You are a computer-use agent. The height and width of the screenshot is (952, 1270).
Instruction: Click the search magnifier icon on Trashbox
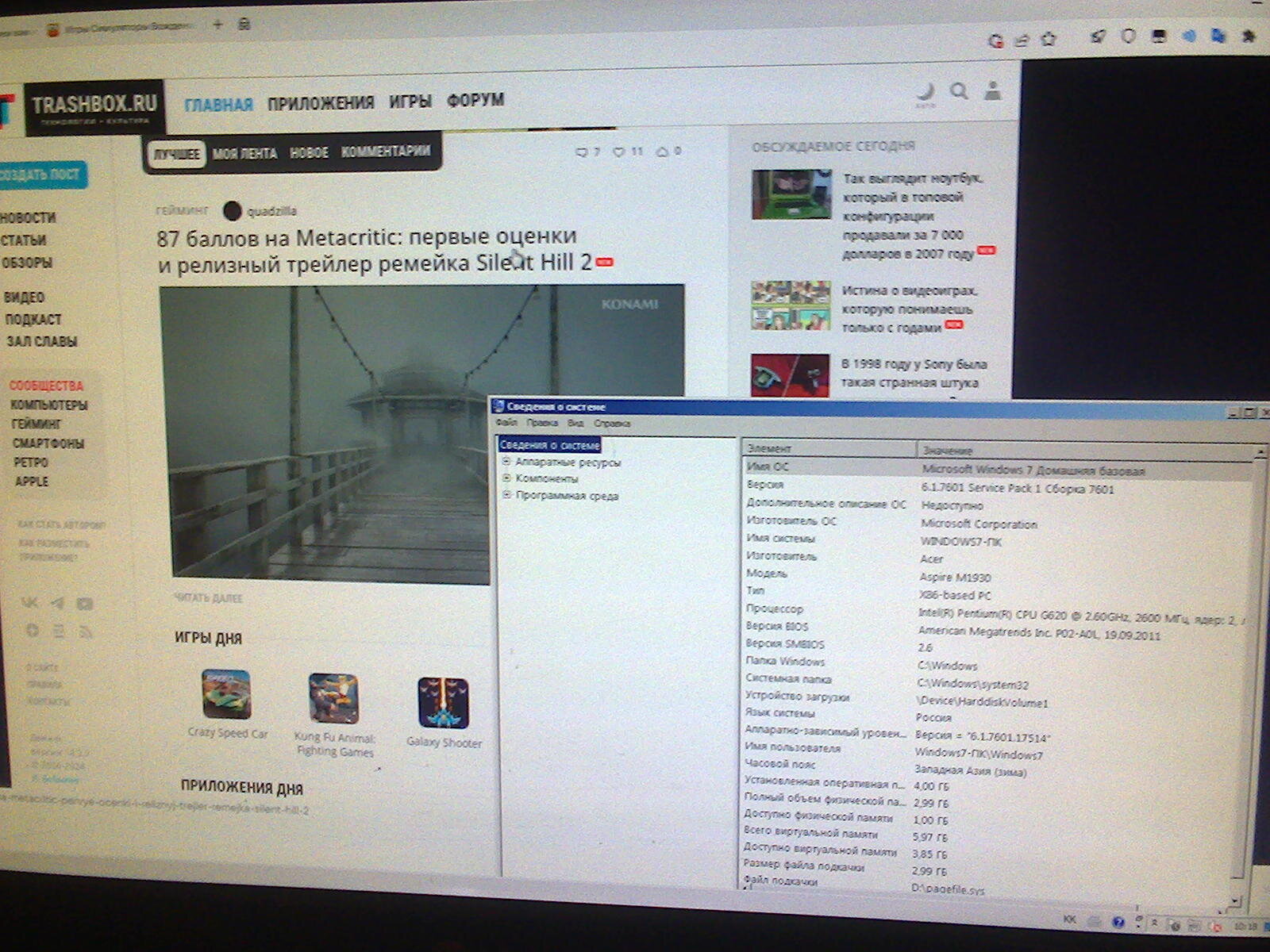[959, 91]
